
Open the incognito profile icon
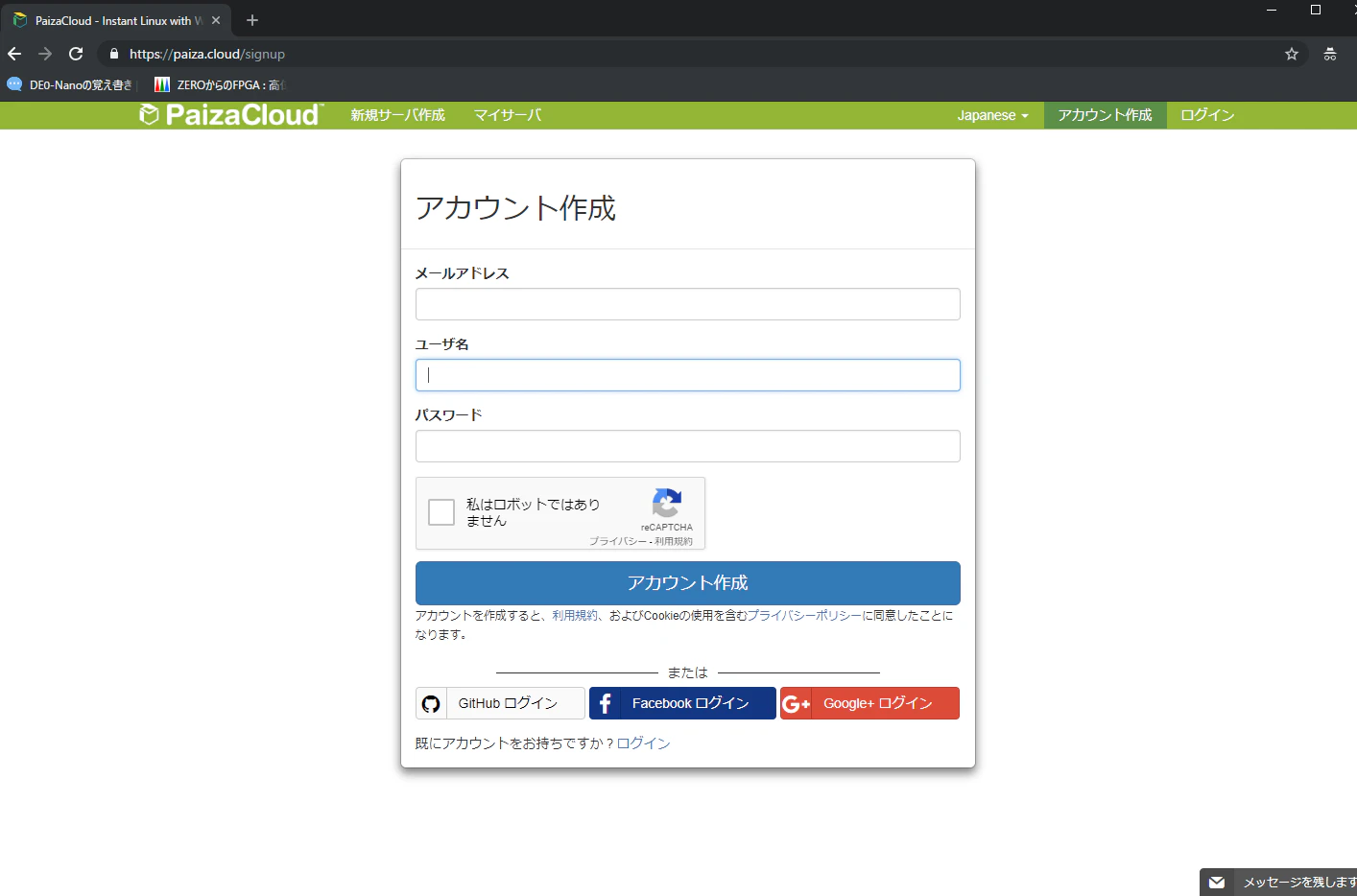[1330, 54]
